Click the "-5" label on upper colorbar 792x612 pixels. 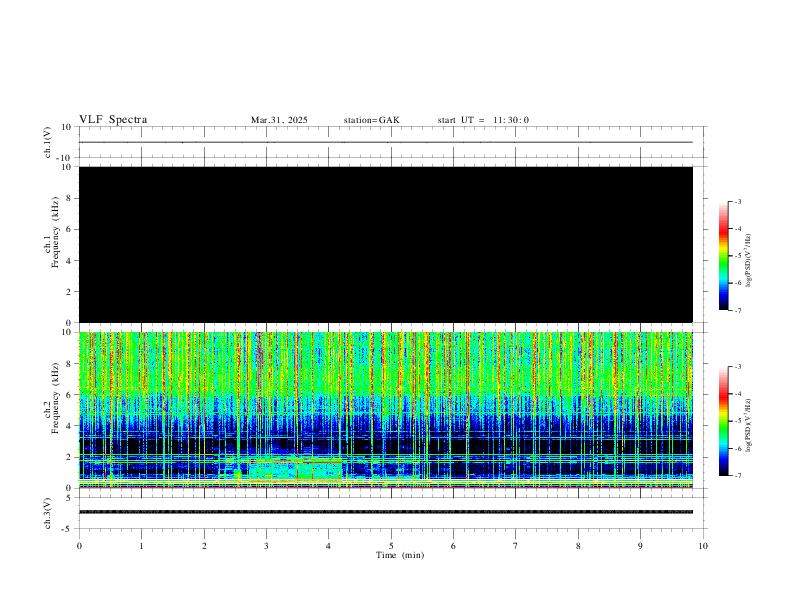[x=737, y=256]
